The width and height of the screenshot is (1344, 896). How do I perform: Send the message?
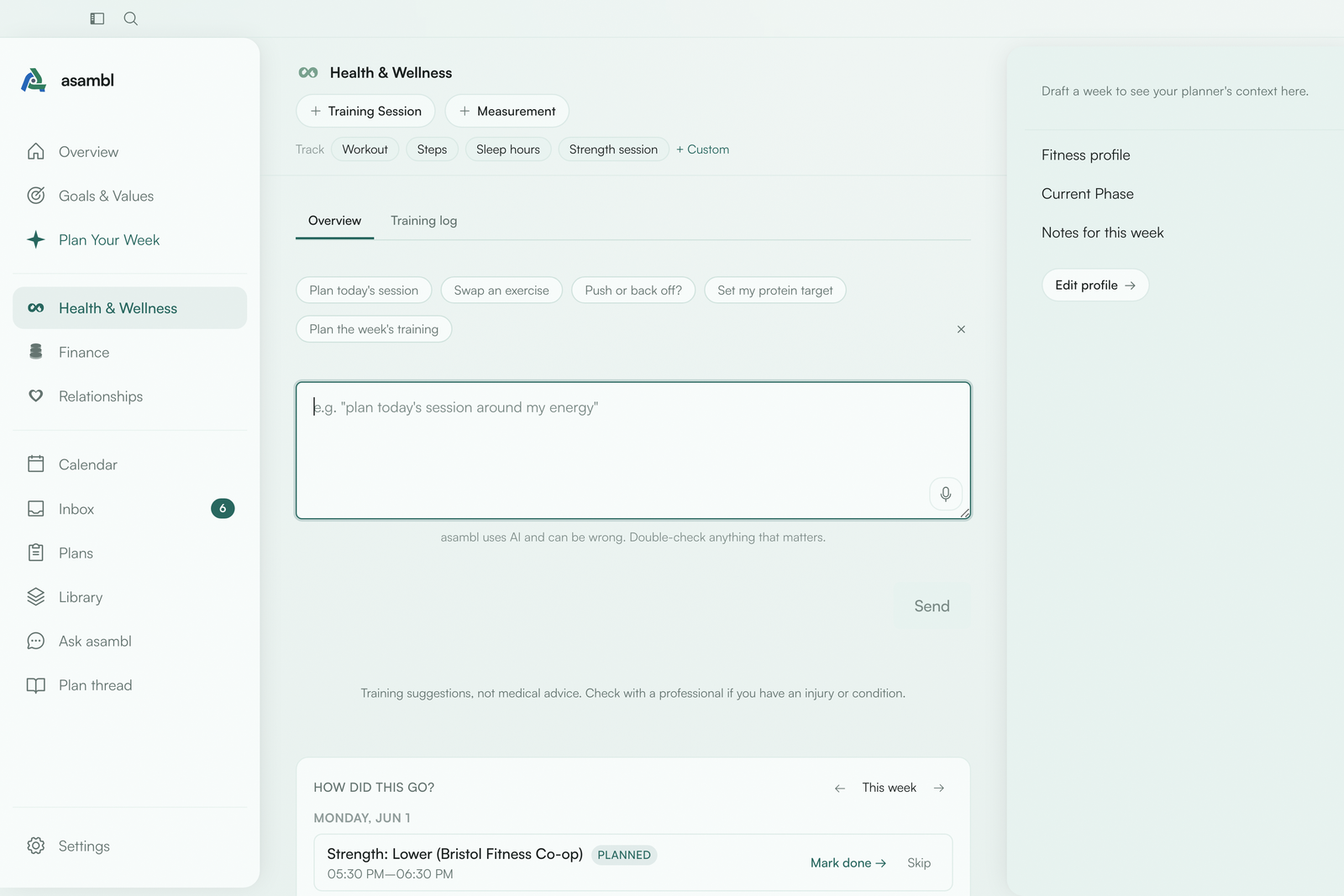coord(932,606)
